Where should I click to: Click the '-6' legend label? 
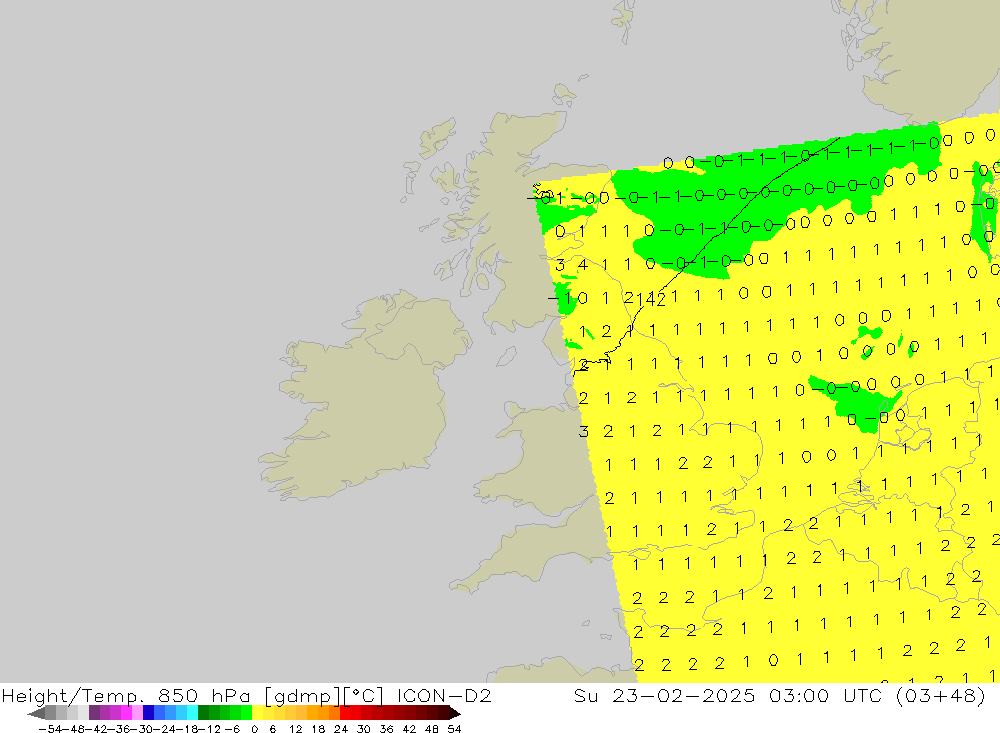pos(232,729)
